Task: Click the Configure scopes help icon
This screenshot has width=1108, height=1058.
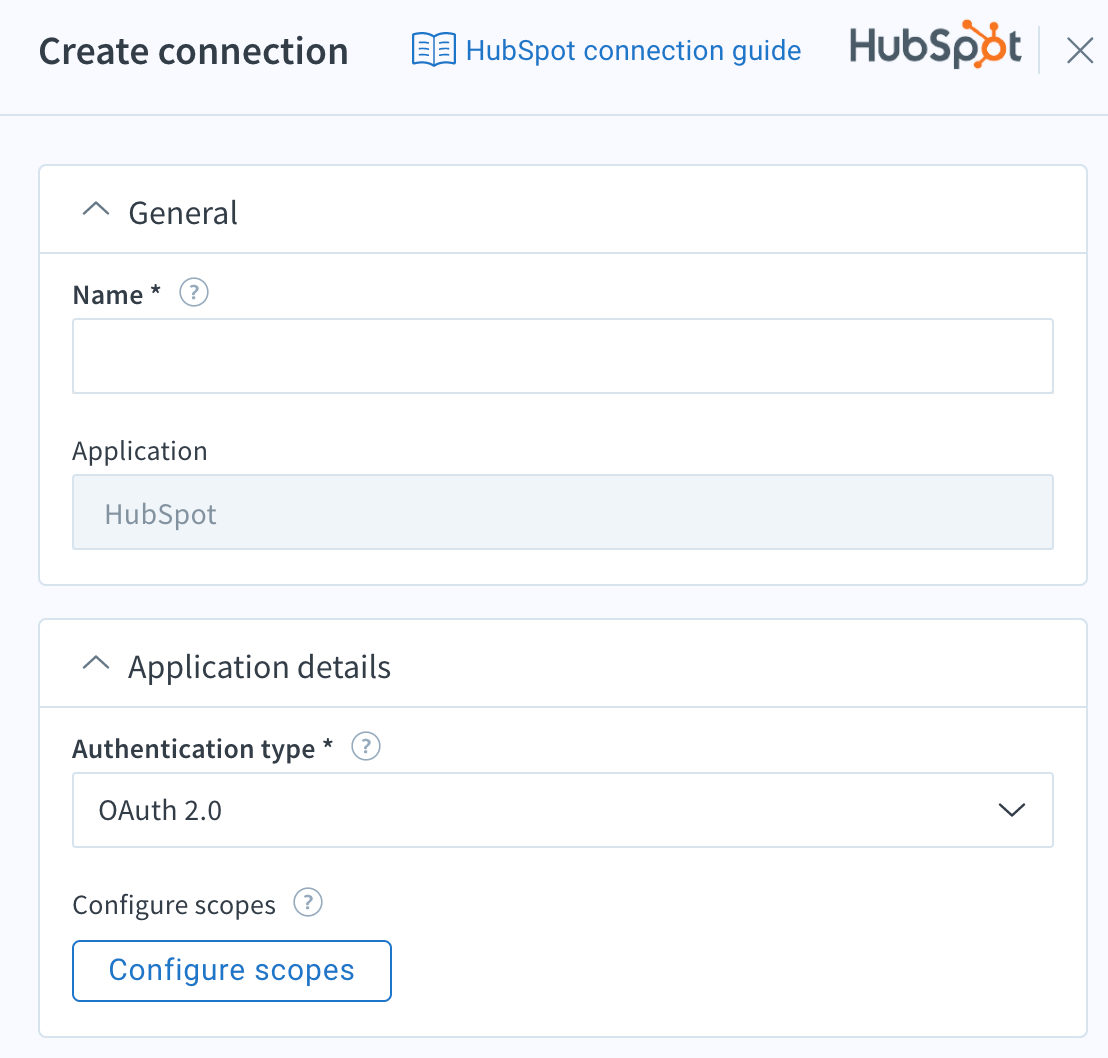Action: (308, 902)
